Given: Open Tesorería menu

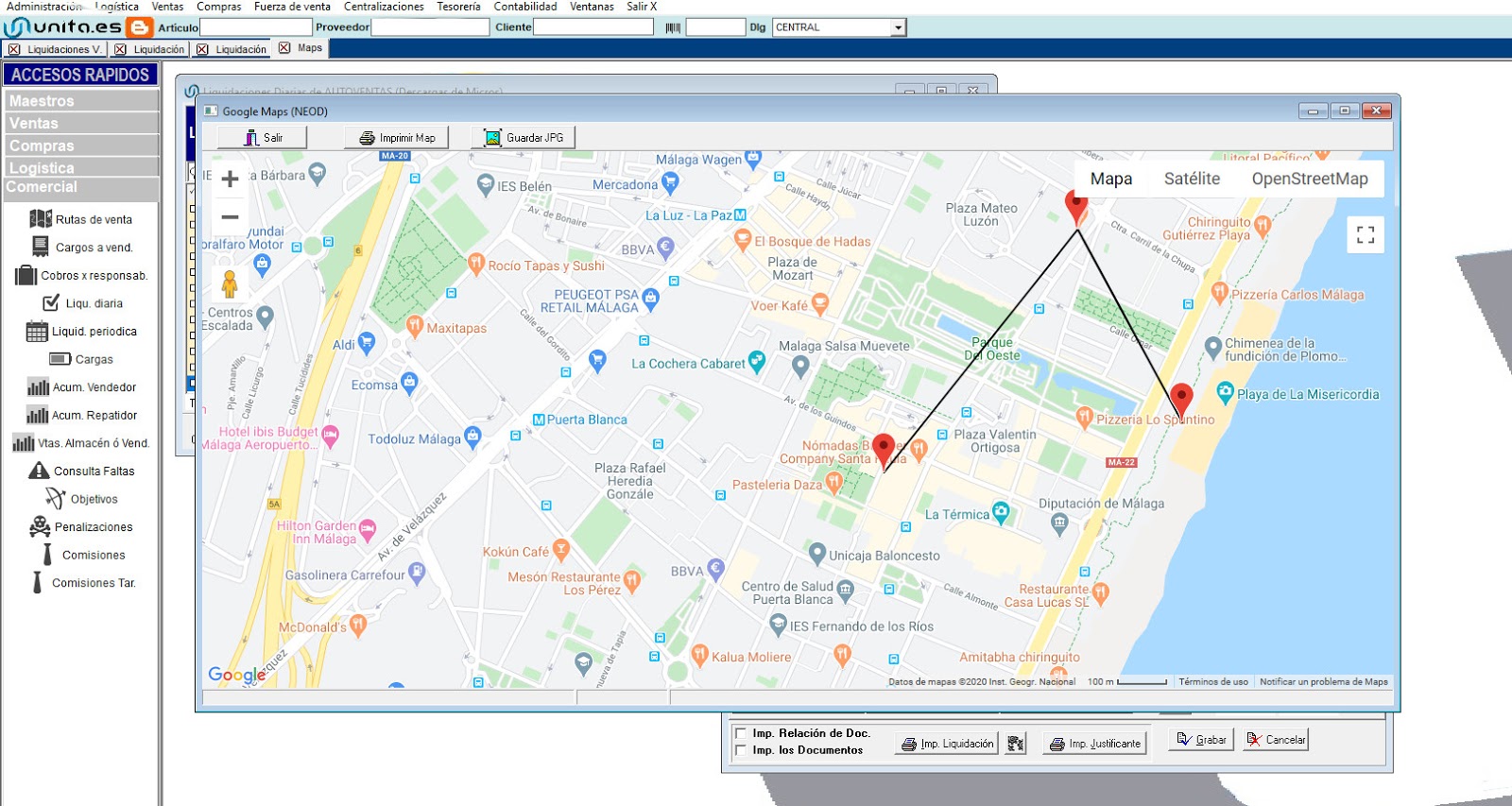Looking at the screenshot, I should [458, 7].
